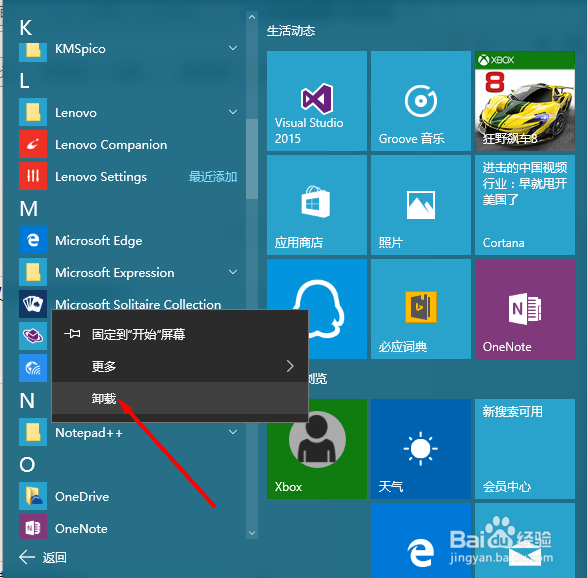Jump via the letter M header
The width and height of the screenshot is (587, 578).
[x=28, y=209]
